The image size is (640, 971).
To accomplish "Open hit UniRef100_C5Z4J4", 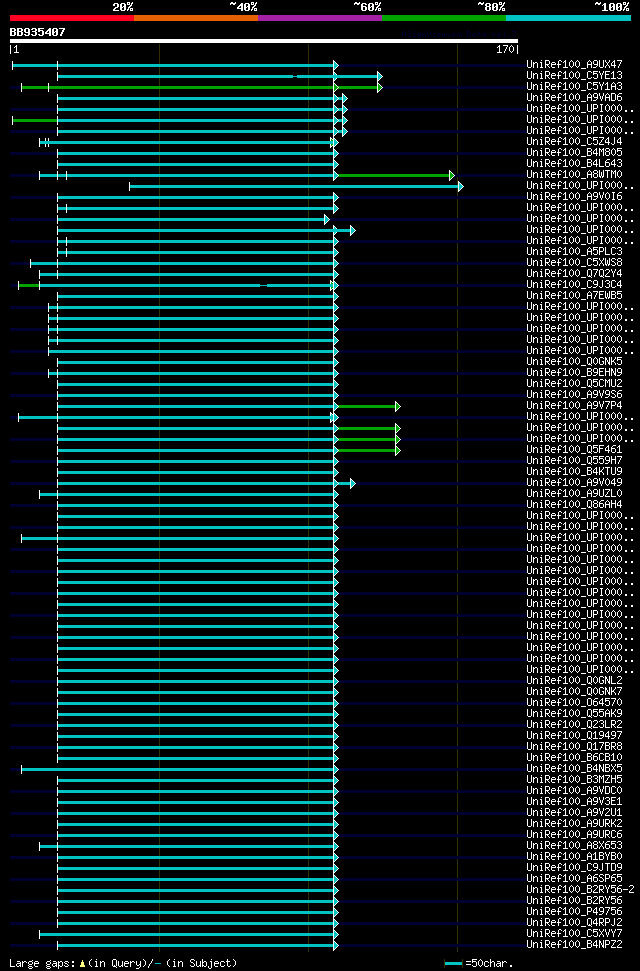I will click(x=574, y=141).
